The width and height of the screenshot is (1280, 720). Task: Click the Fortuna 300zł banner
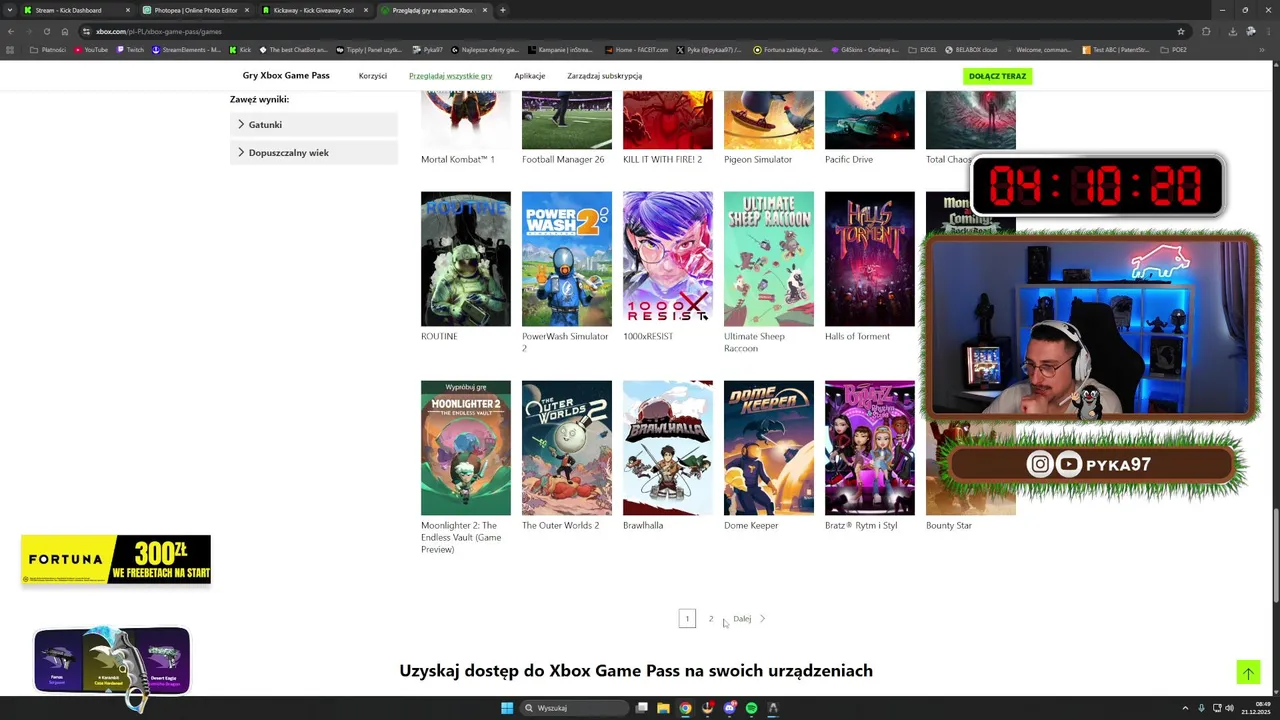pyautogui.click(x=116, y=559)
